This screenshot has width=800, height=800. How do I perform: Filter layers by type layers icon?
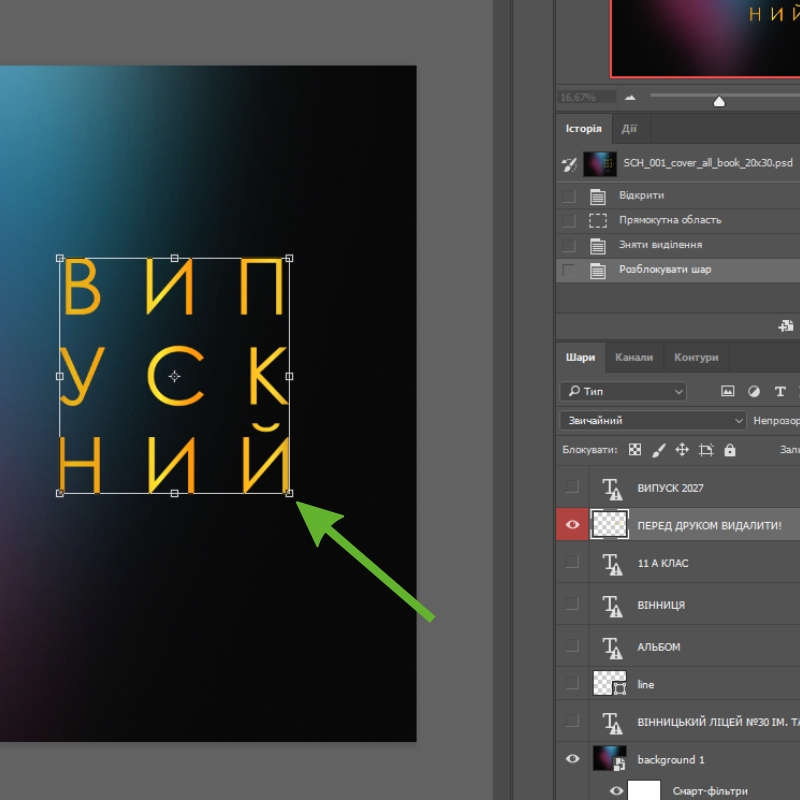[780, 391]
